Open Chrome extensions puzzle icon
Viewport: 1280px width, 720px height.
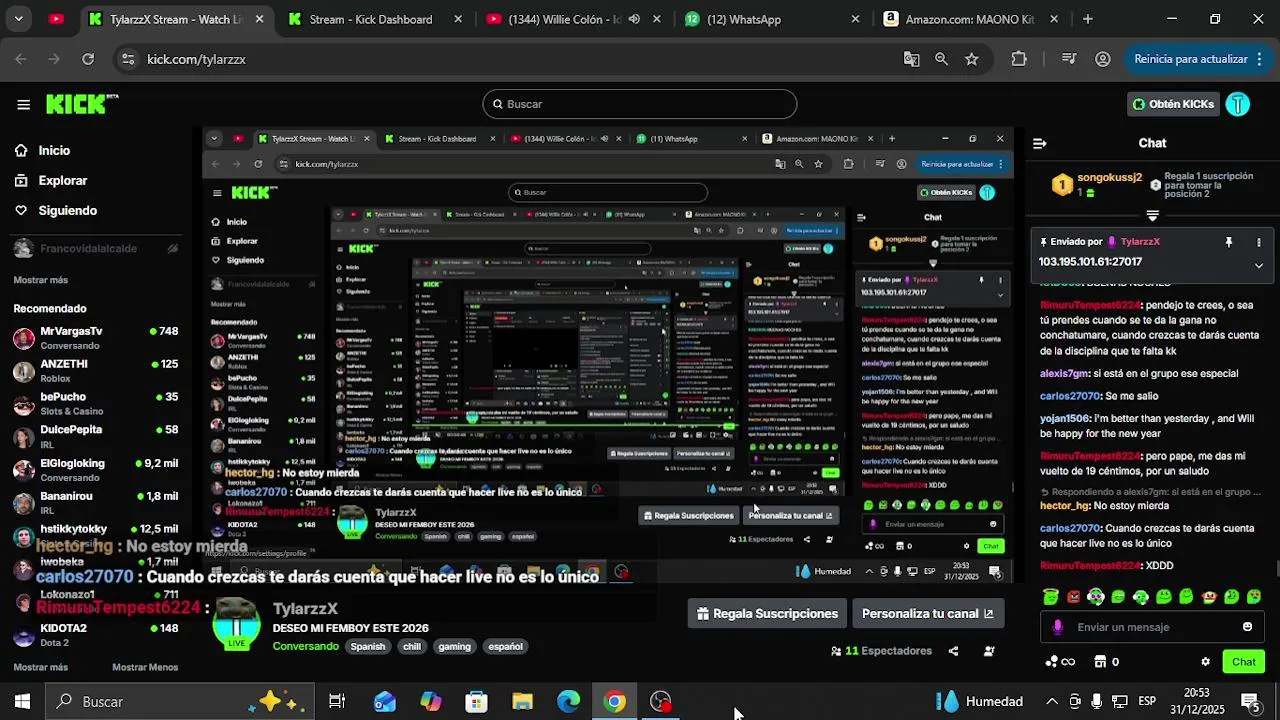click(x=1019, y=59)
